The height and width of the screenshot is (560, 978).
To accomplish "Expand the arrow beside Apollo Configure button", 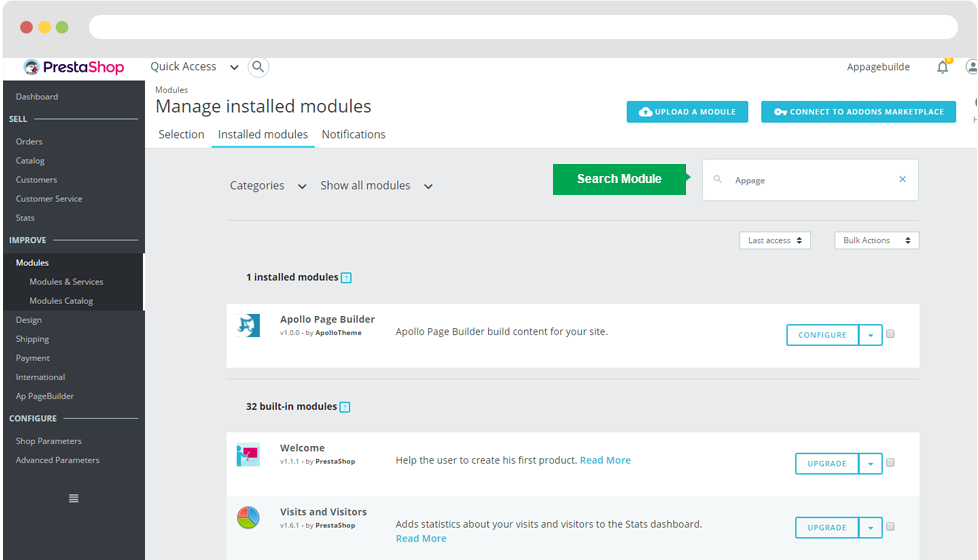I will [x=871, y=336].
